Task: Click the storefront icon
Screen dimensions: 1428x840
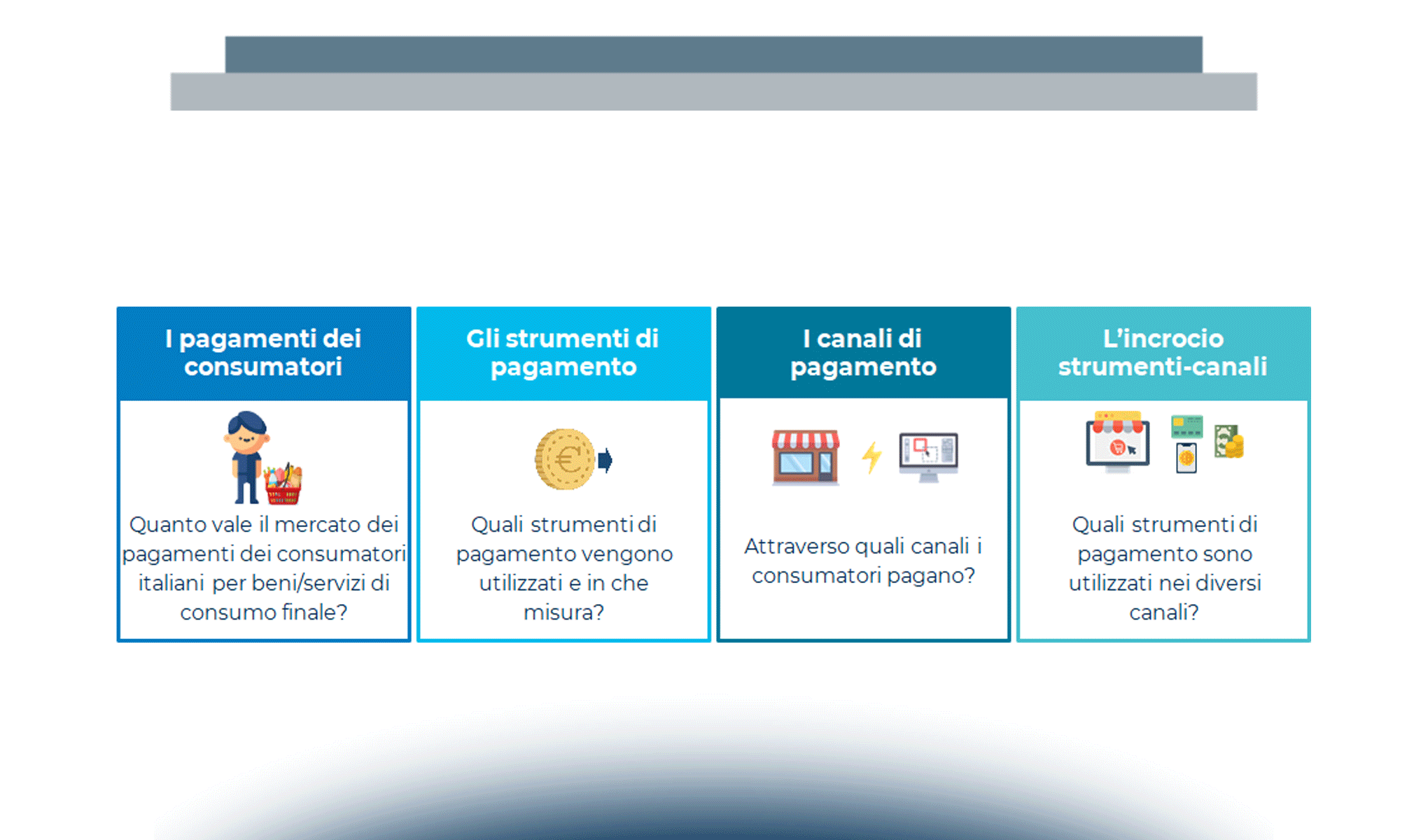Action: coord(806,457)
